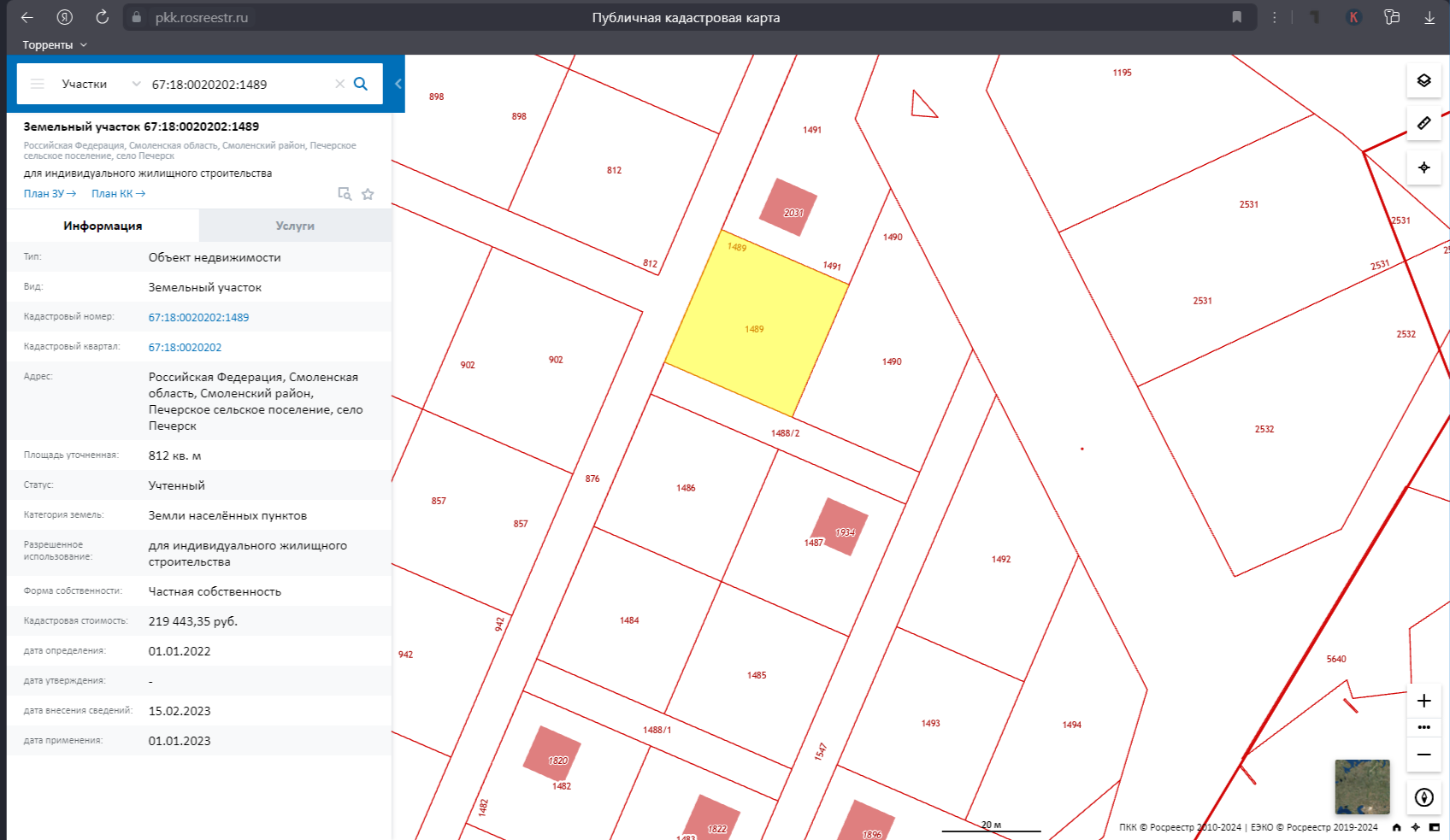The height and width of the screenshot is (840, 1450).
Task: Open the hamburger menu in the search panel
Action: point(38,84)
